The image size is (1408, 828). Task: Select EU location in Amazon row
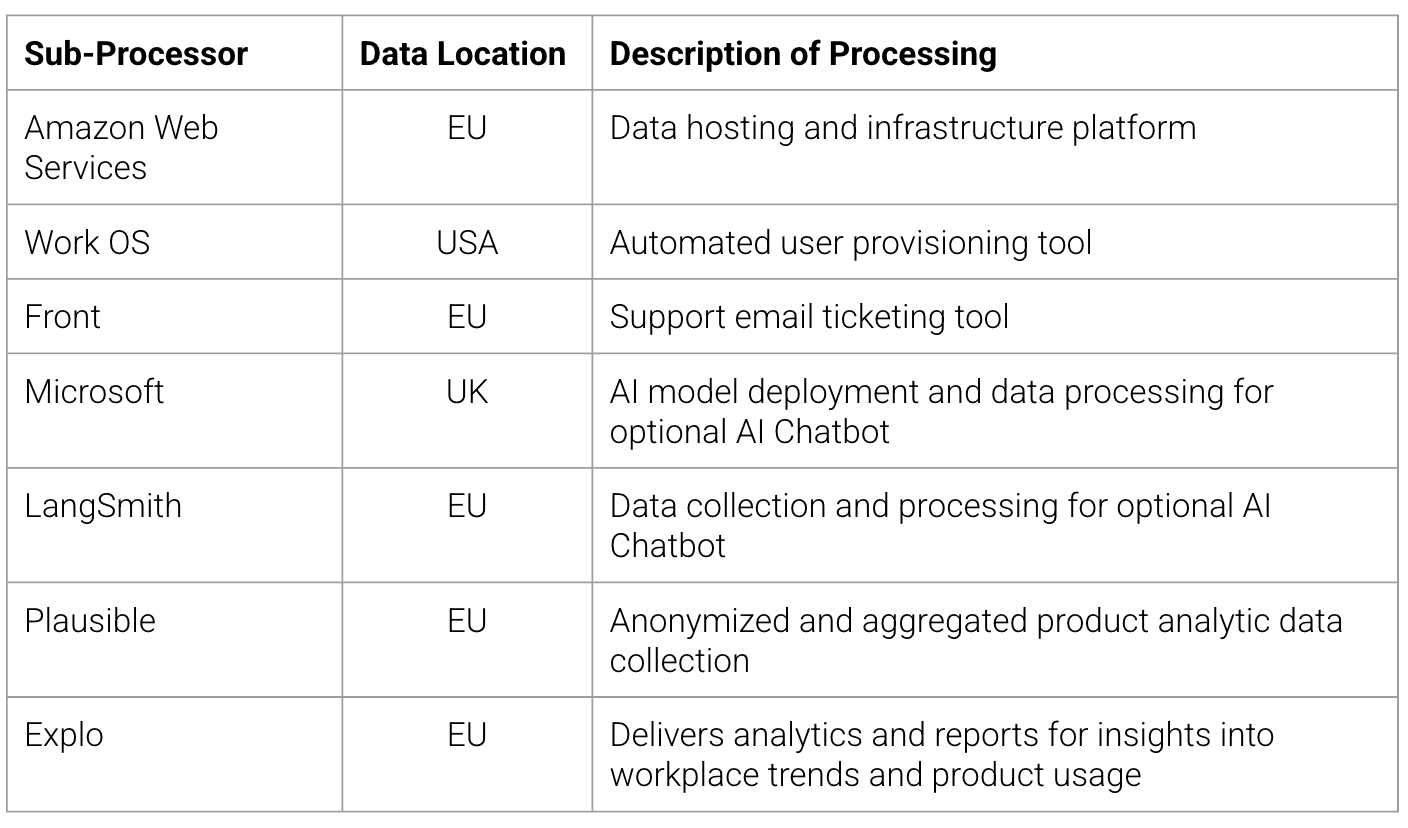[x=467, y=148]
